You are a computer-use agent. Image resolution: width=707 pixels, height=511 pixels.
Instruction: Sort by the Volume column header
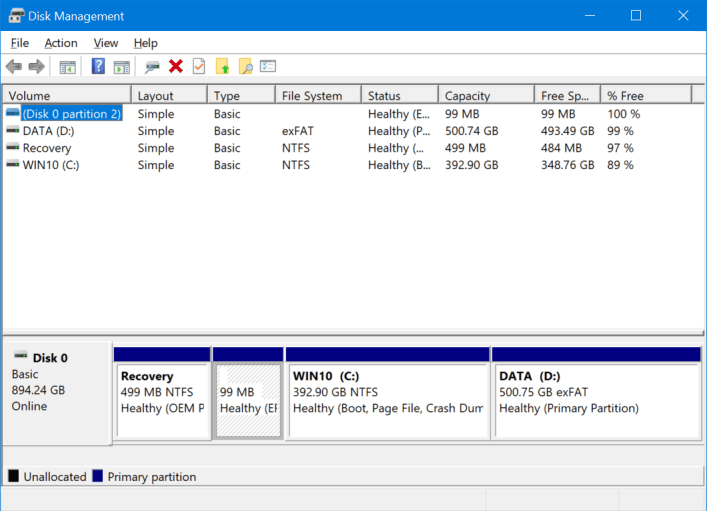tap(67, 96)
